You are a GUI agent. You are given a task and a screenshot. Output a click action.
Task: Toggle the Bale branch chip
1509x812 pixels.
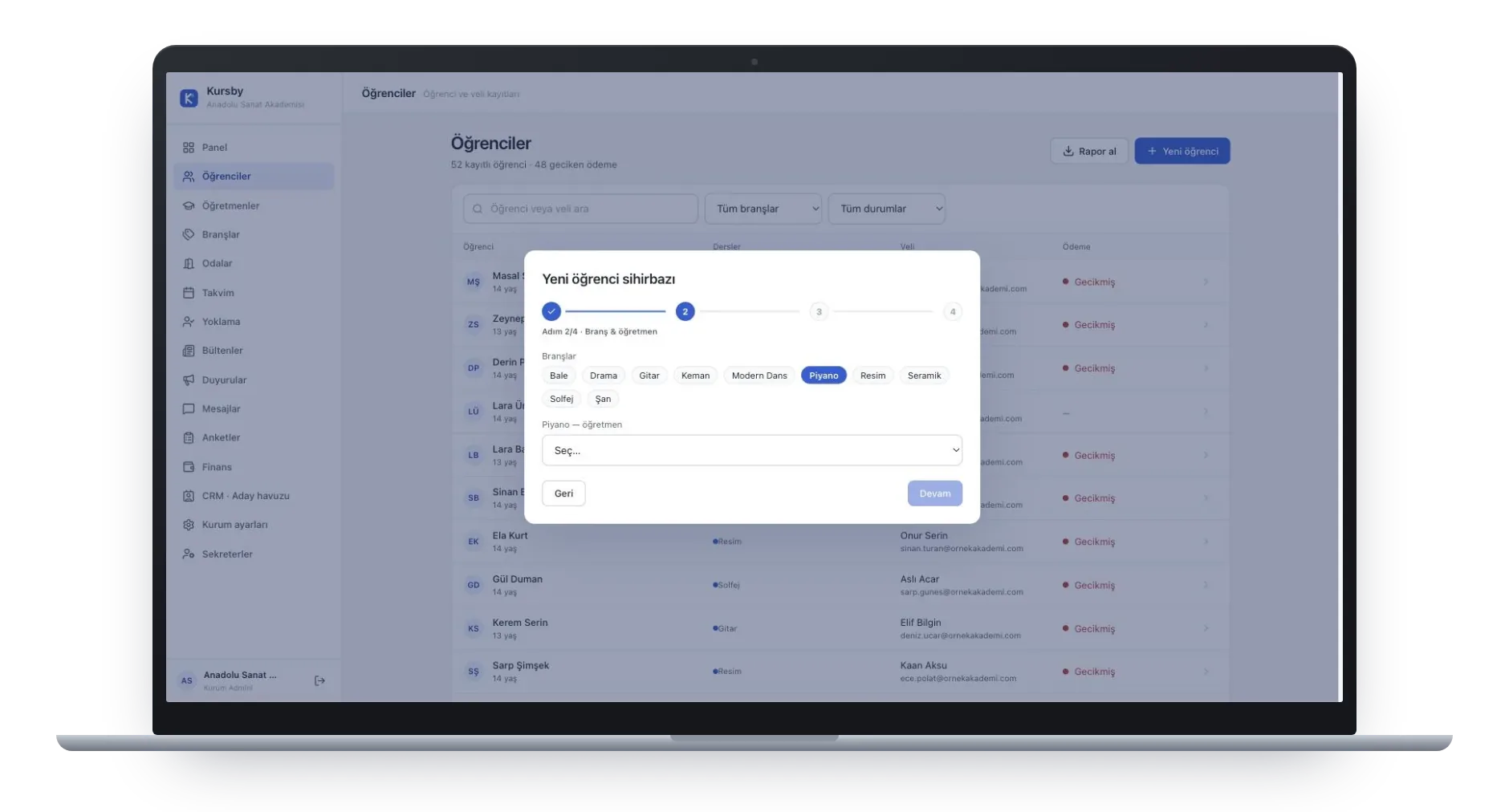[559, 376]
